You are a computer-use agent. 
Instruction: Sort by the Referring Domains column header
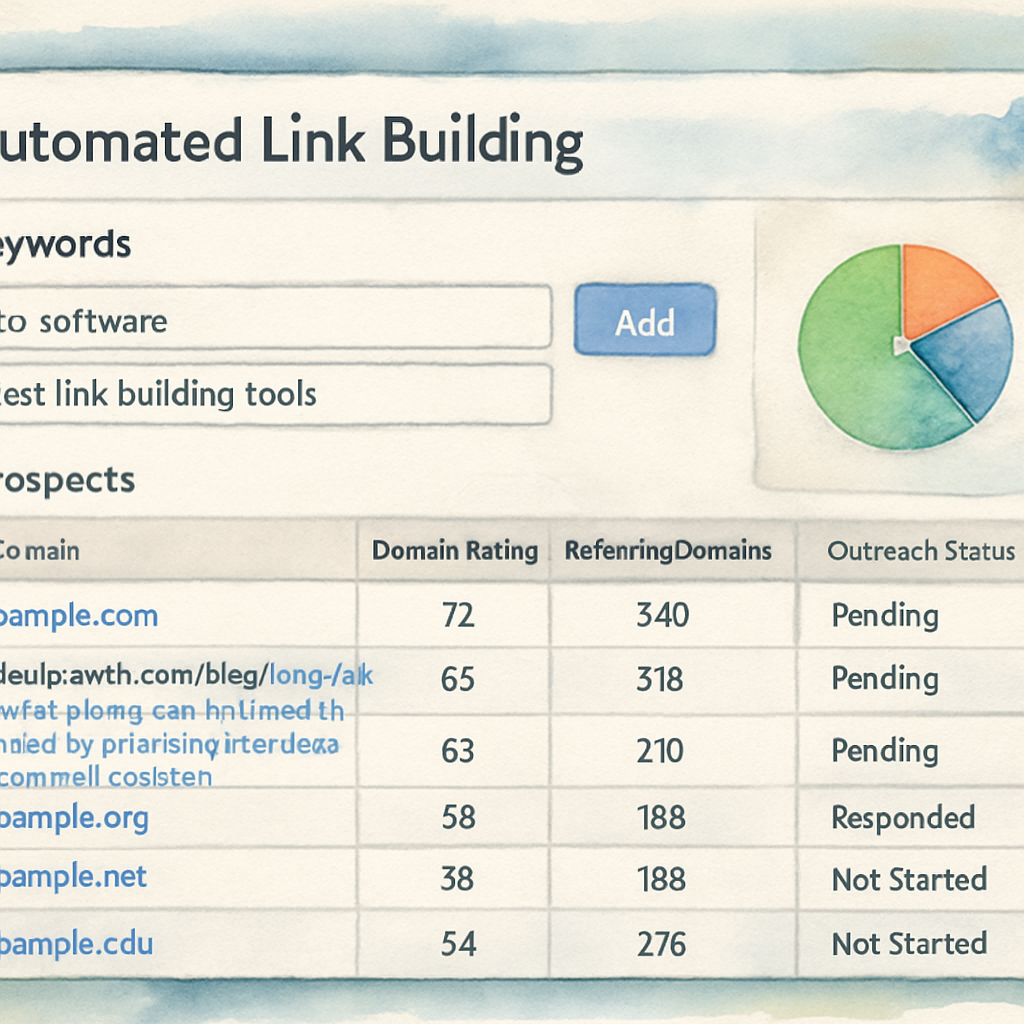click(x=667, y=550)
